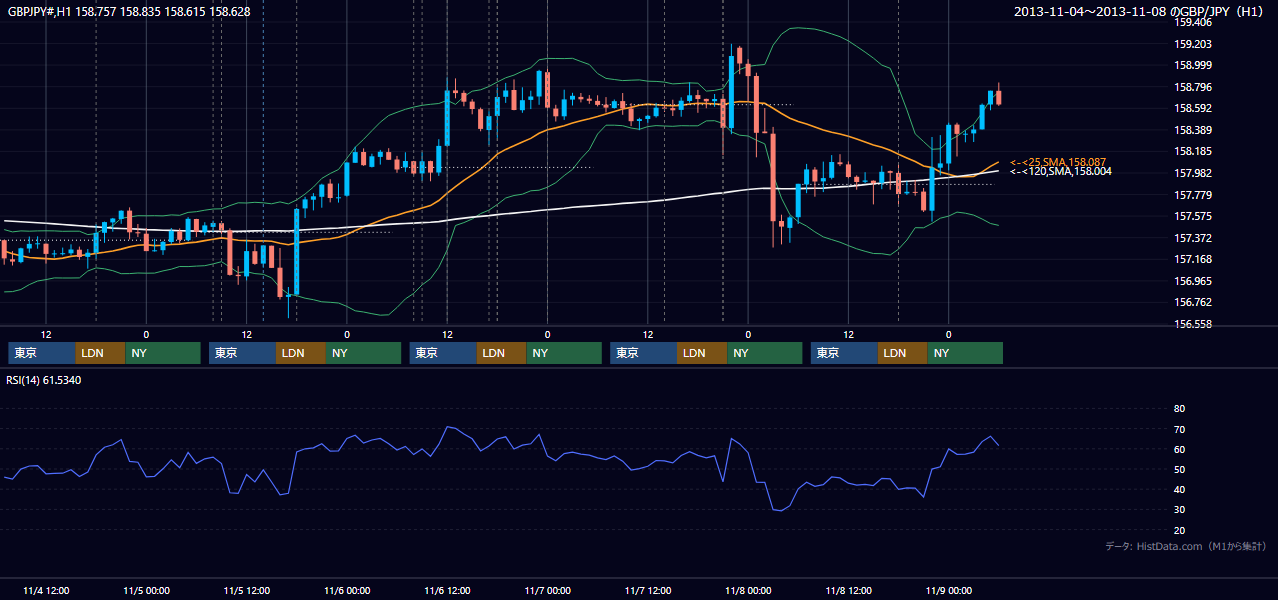
Task: Click RSI scale value 30
Action: pos(1179,510)
